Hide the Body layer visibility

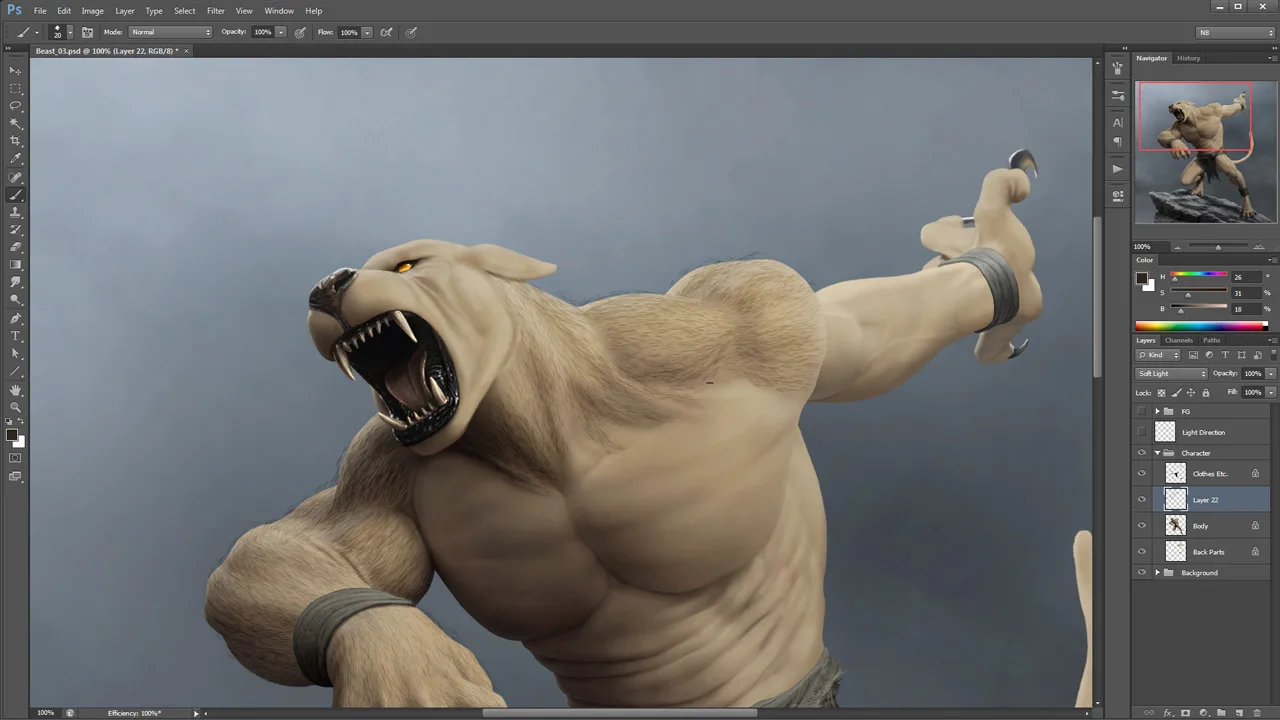tap(1142, 526)
